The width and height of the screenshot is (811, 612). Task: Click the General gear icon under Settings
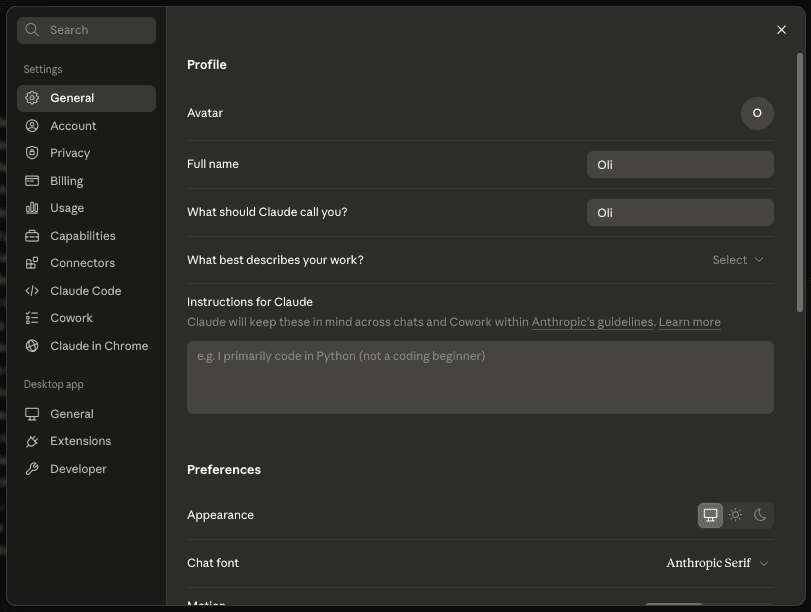tap(32, 98)
